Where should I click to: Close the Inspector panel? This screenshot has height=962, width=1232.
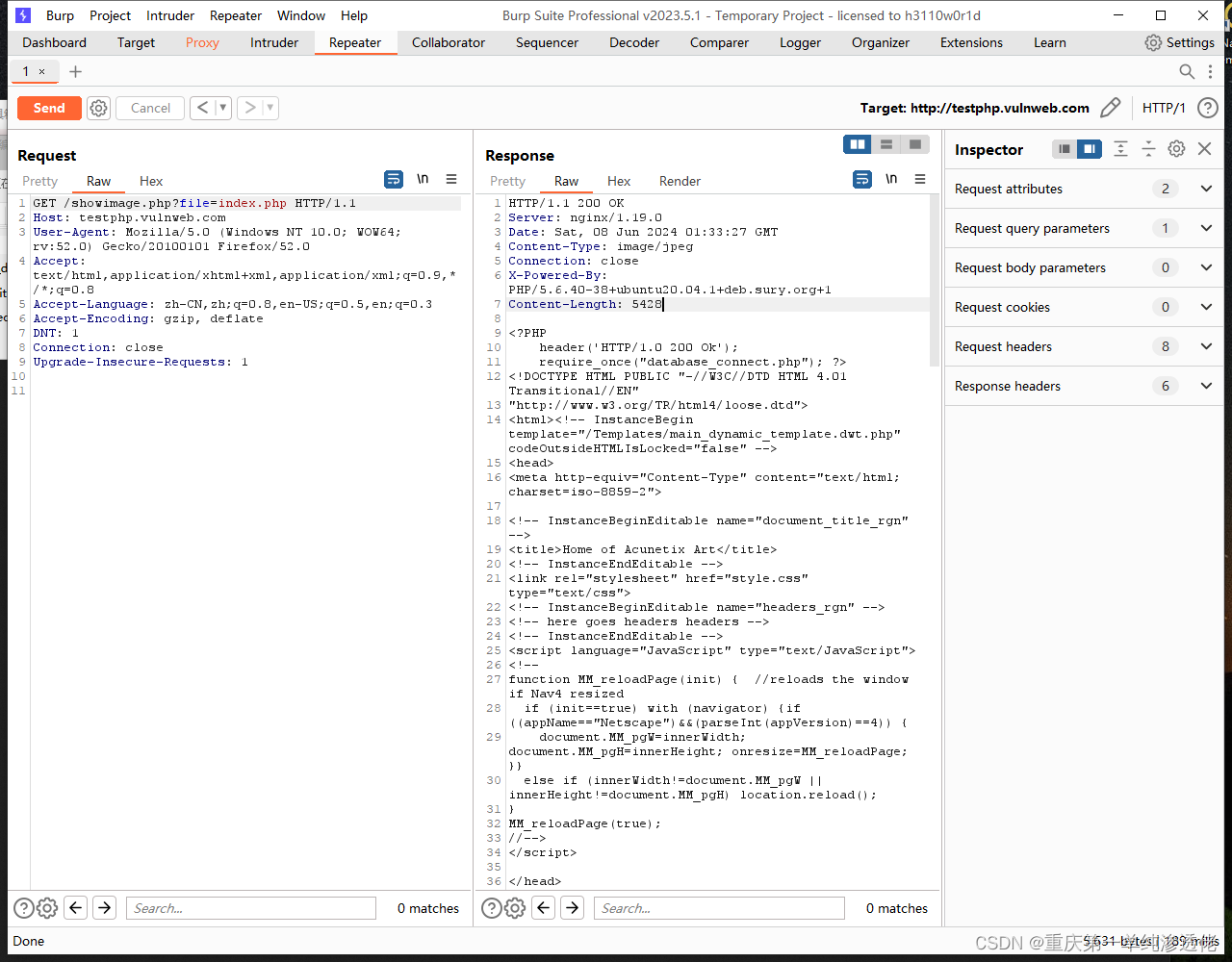[x=1204, y=149]
